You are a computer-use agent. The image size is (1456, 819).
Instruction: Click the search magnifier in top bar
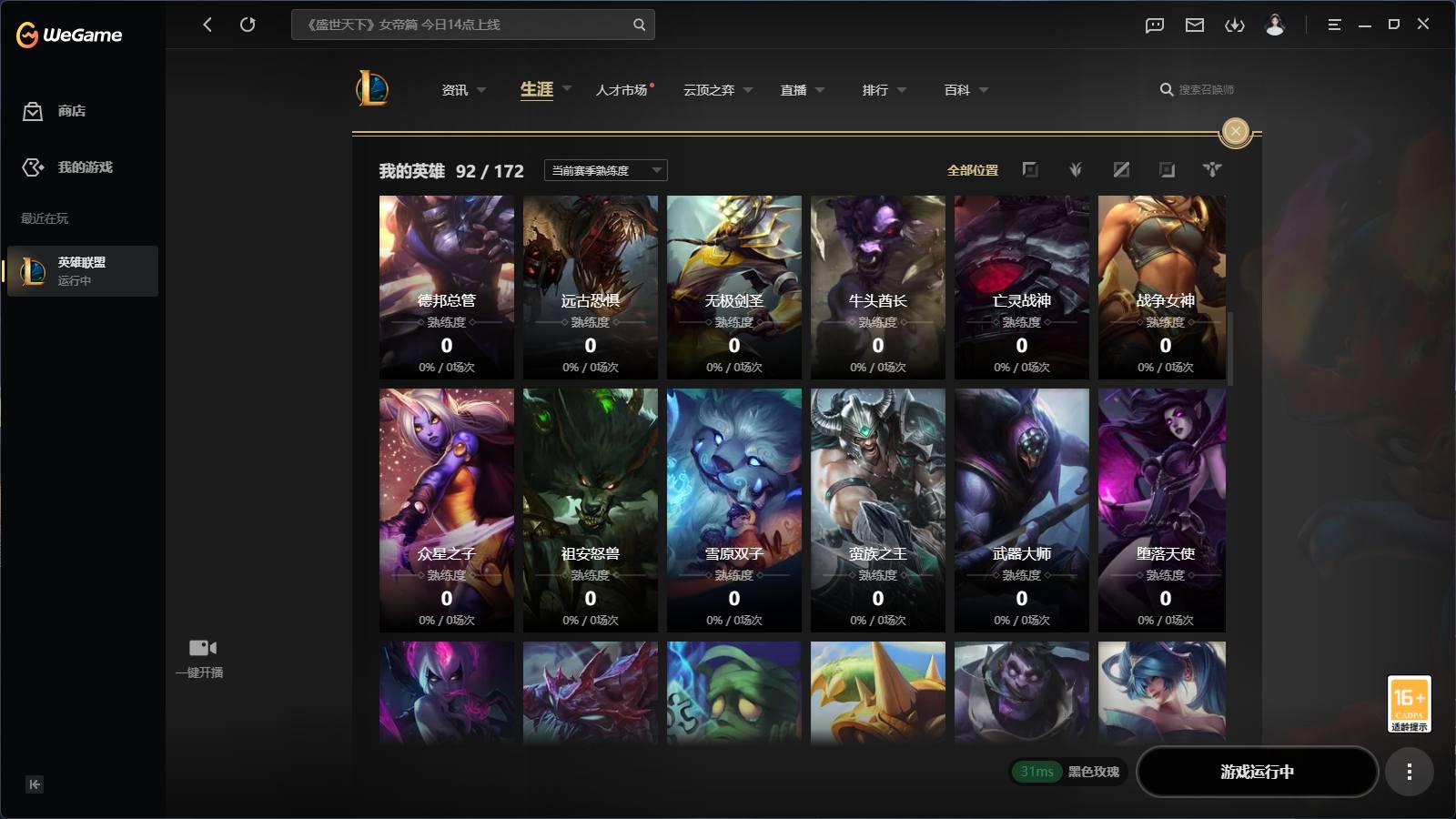tap(640, 25)
